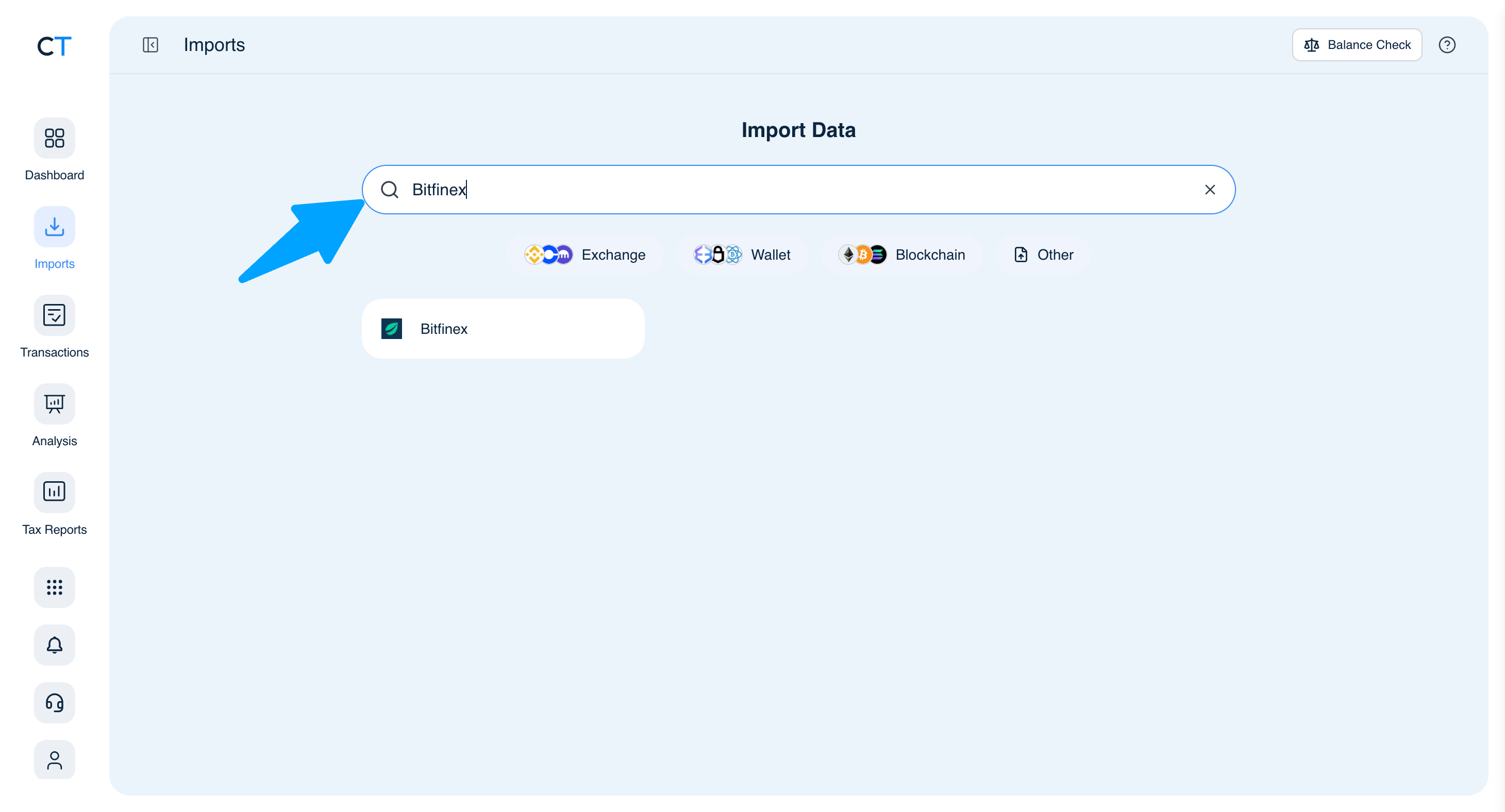Open Transactions from the sidebar
The width and height of the screenshot is (1505, 812).
pos(54,315)
